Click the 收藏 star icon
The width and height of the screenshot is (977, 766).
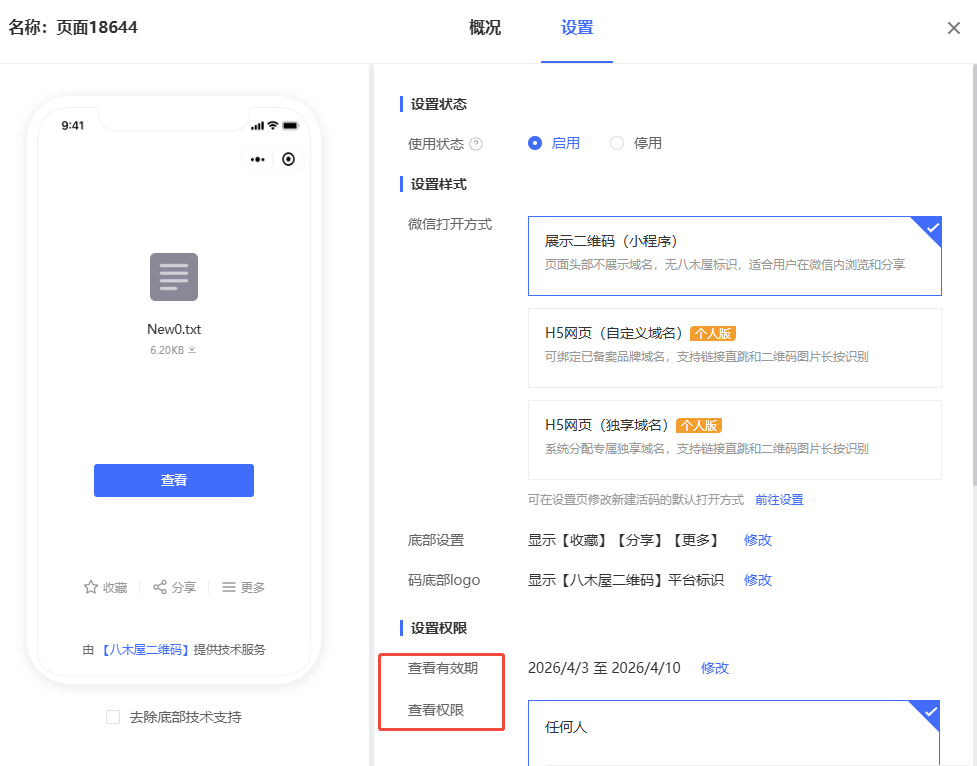pyautogui.click(x=90, y=587)
